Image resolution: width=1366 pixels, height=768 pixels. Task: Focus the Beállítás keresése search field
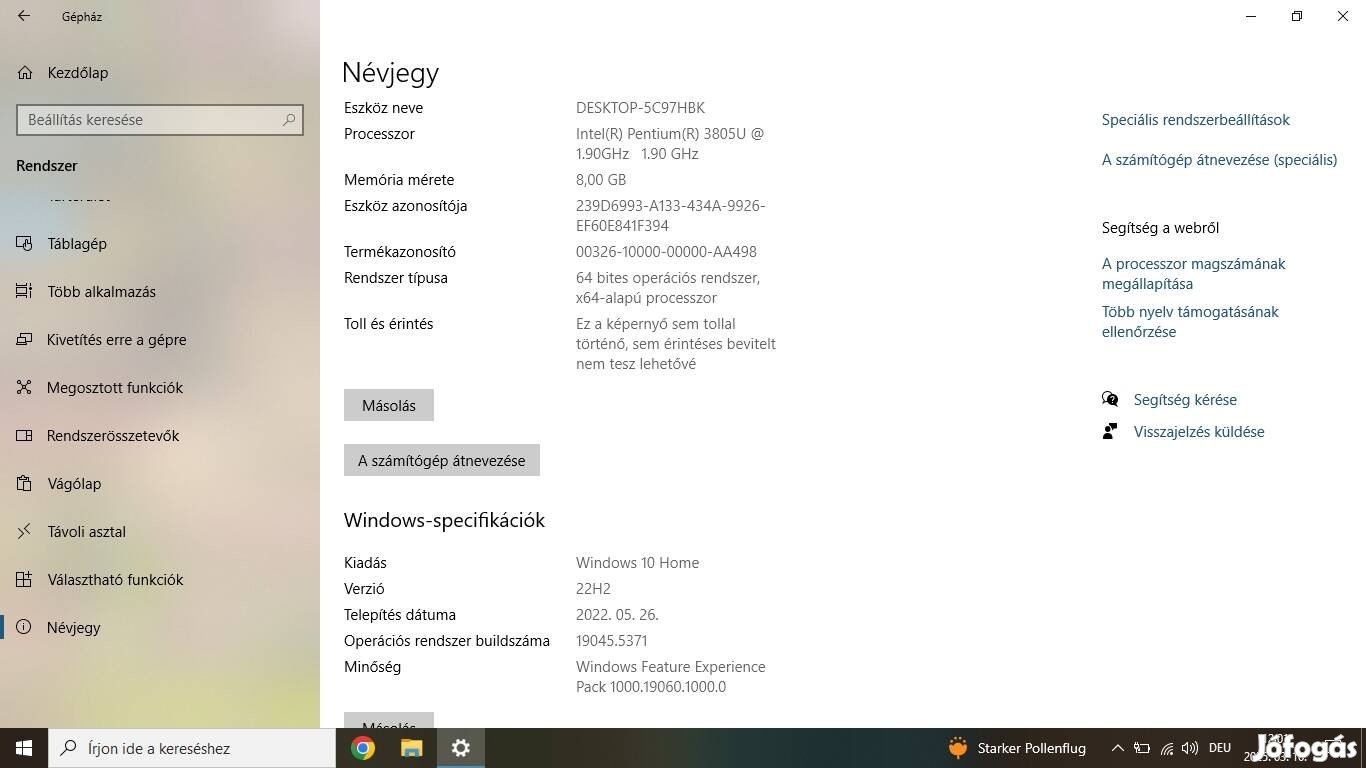[160, 120]
